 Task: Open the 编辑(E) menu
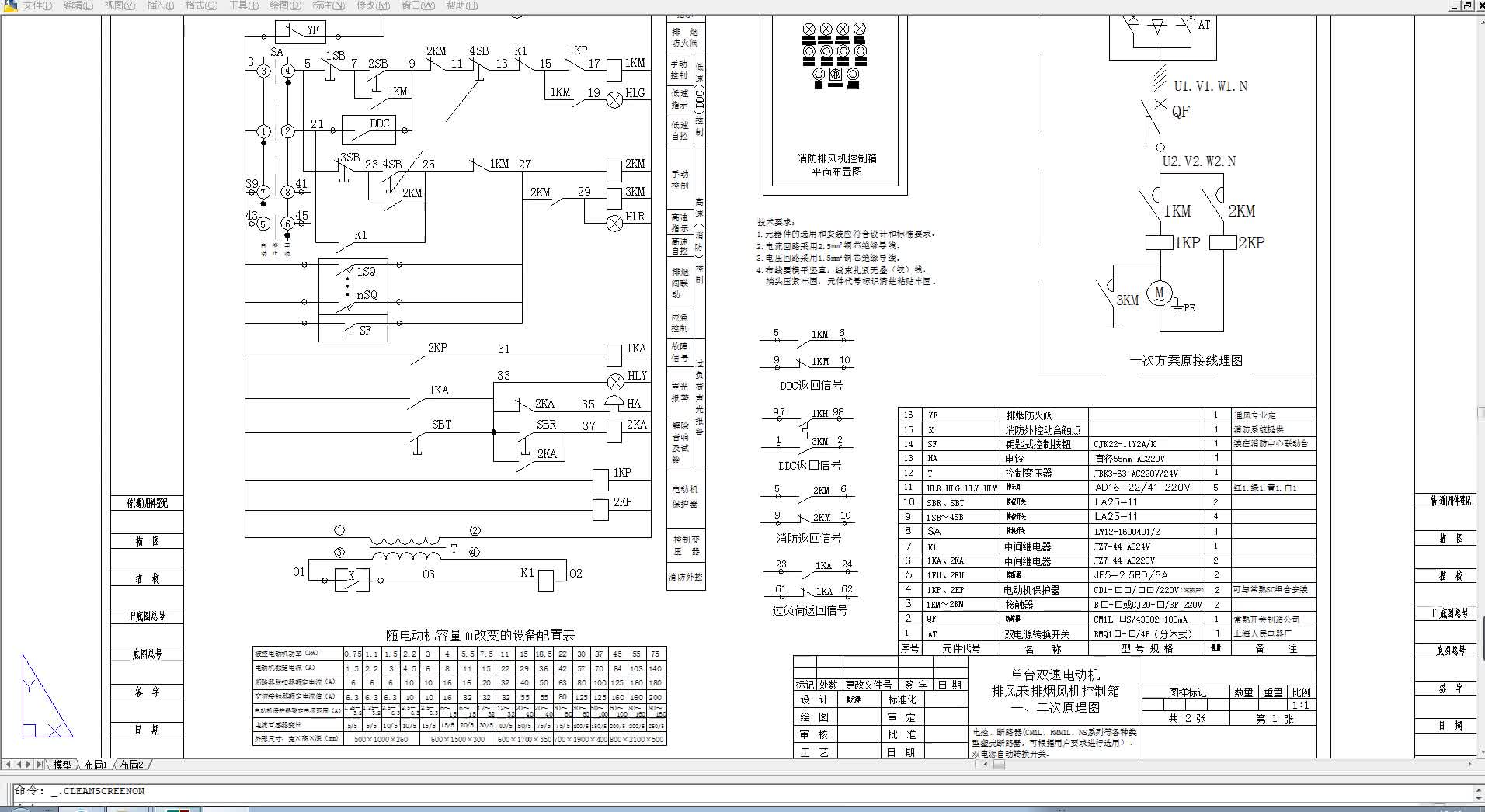78,5
